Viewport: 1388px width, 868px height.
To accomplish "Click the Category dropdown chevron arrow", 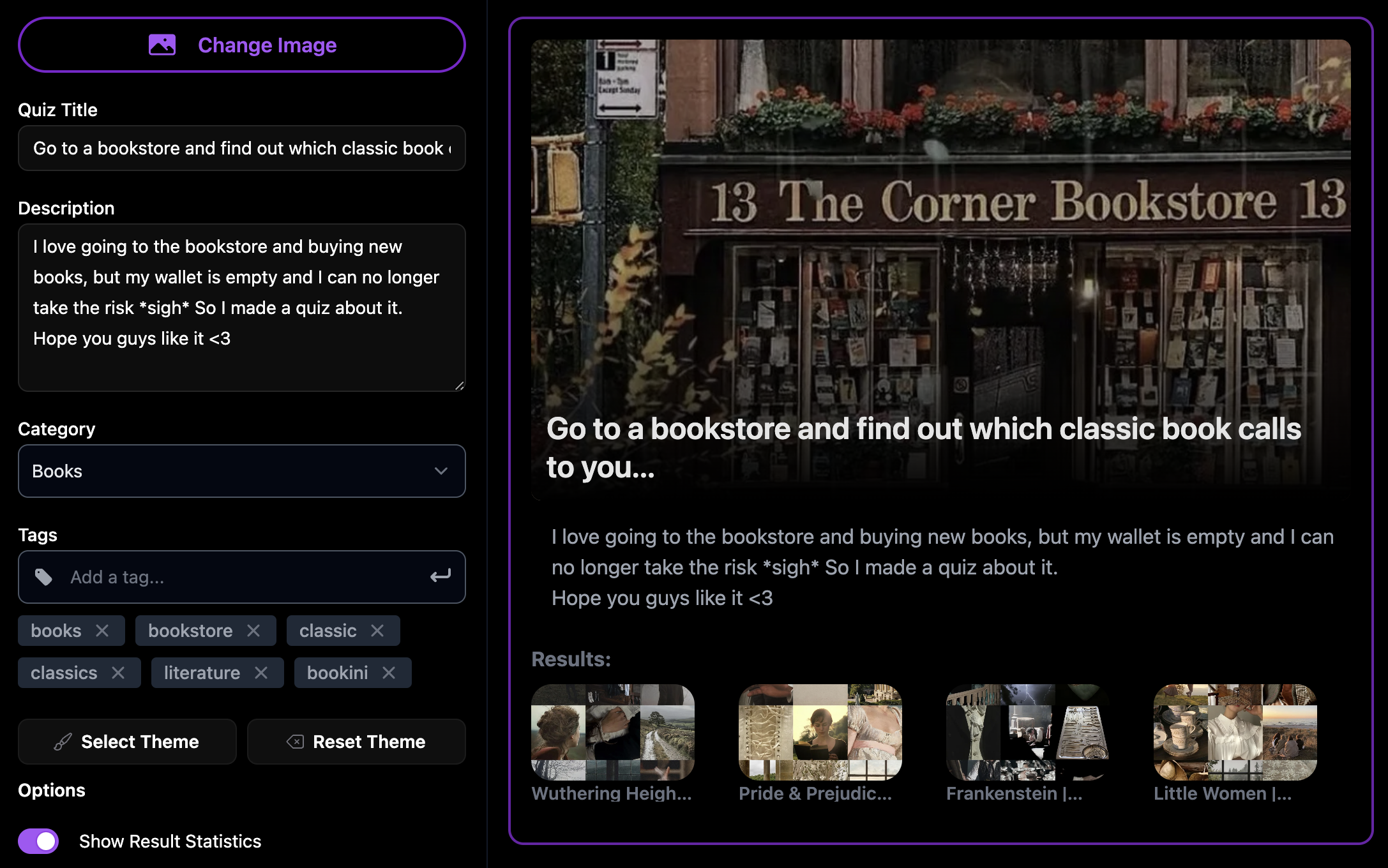I will (441, 471).
